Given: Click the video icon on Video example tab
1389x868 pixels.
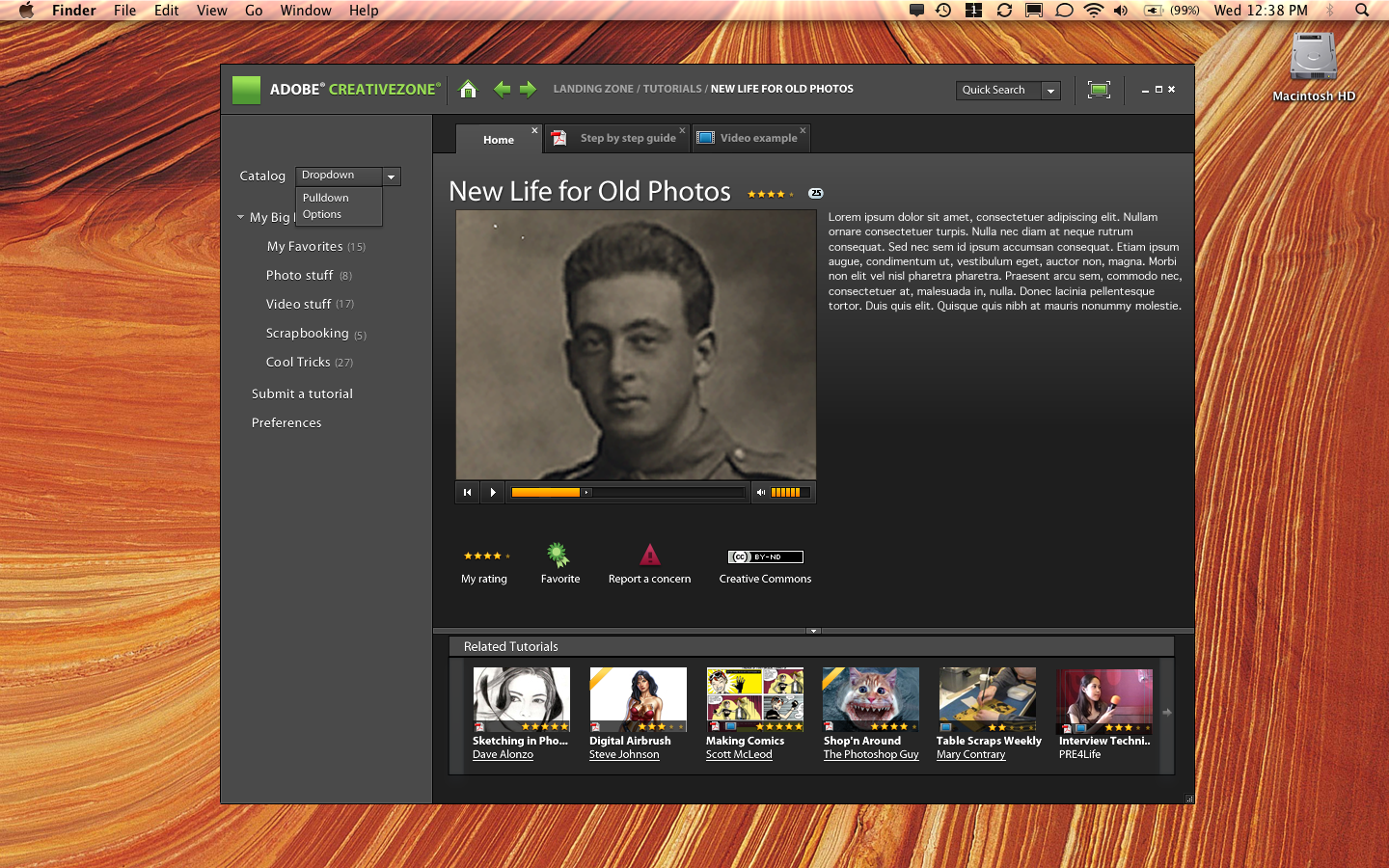Looking at the screenshot, I should 705,138.
